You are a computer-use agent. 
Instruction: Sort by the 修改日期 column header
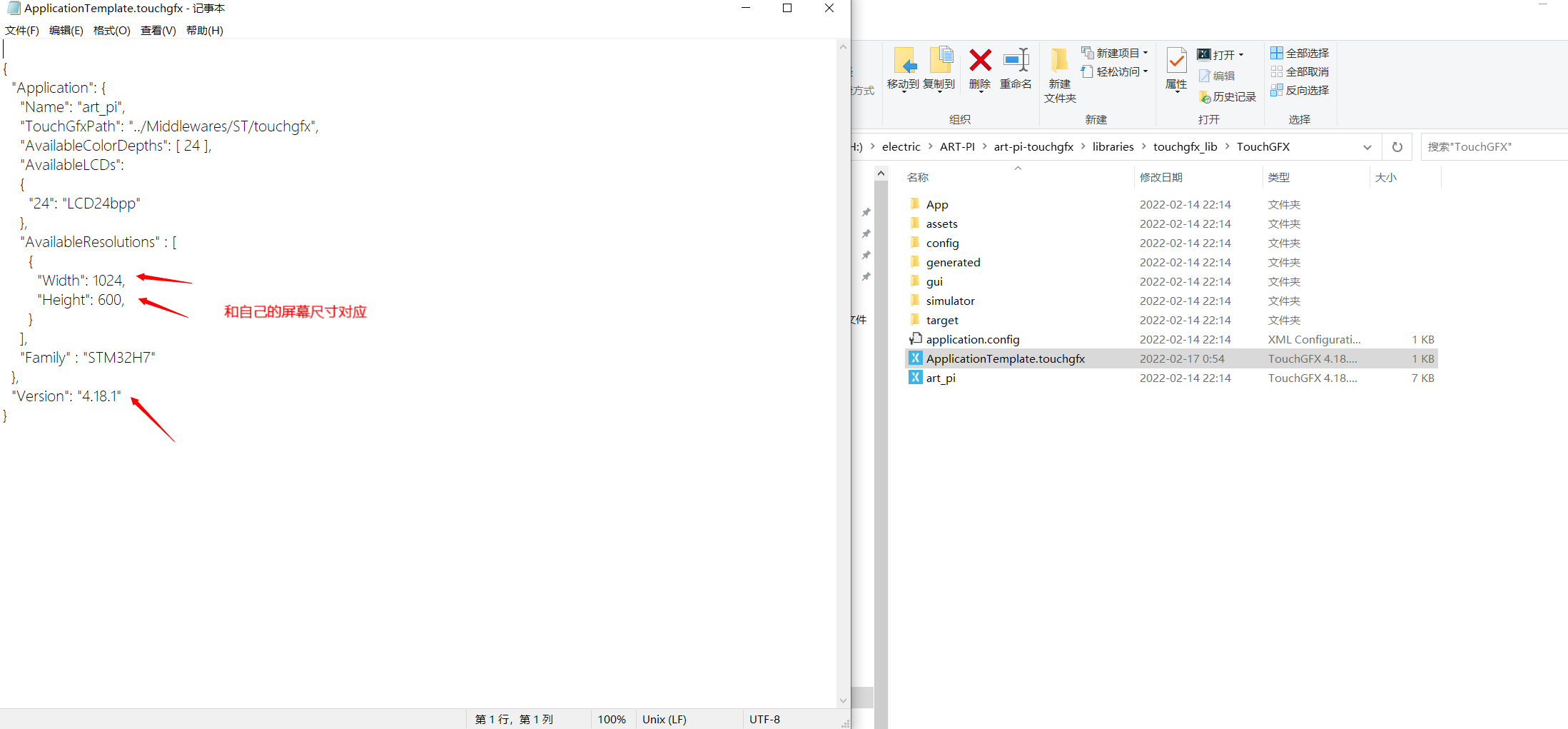pyautogui.click(x=1160, y=177)
